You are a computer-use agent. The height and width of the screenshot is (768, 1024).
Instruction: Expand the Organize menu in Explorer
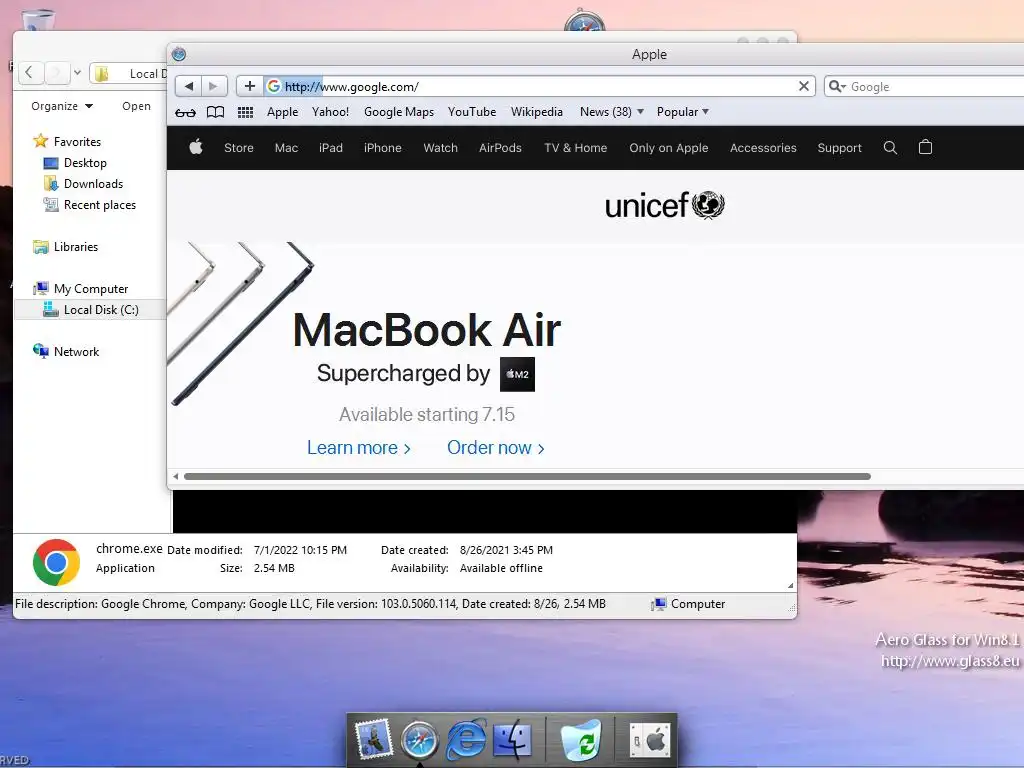click(62, 106)
